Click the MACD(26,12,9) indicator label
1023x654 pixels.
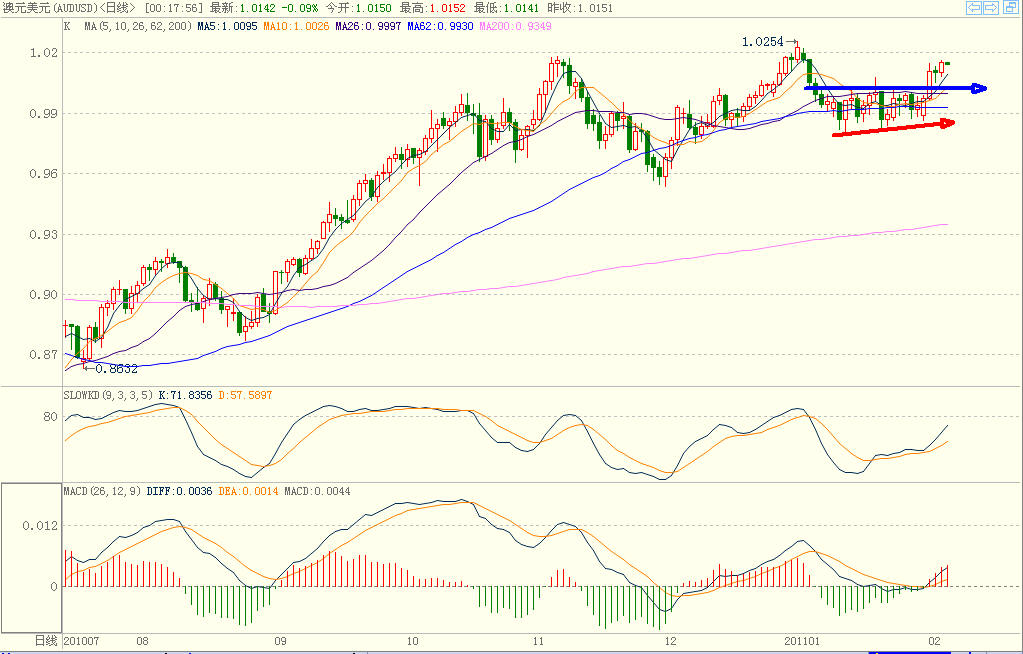point(102,491)
